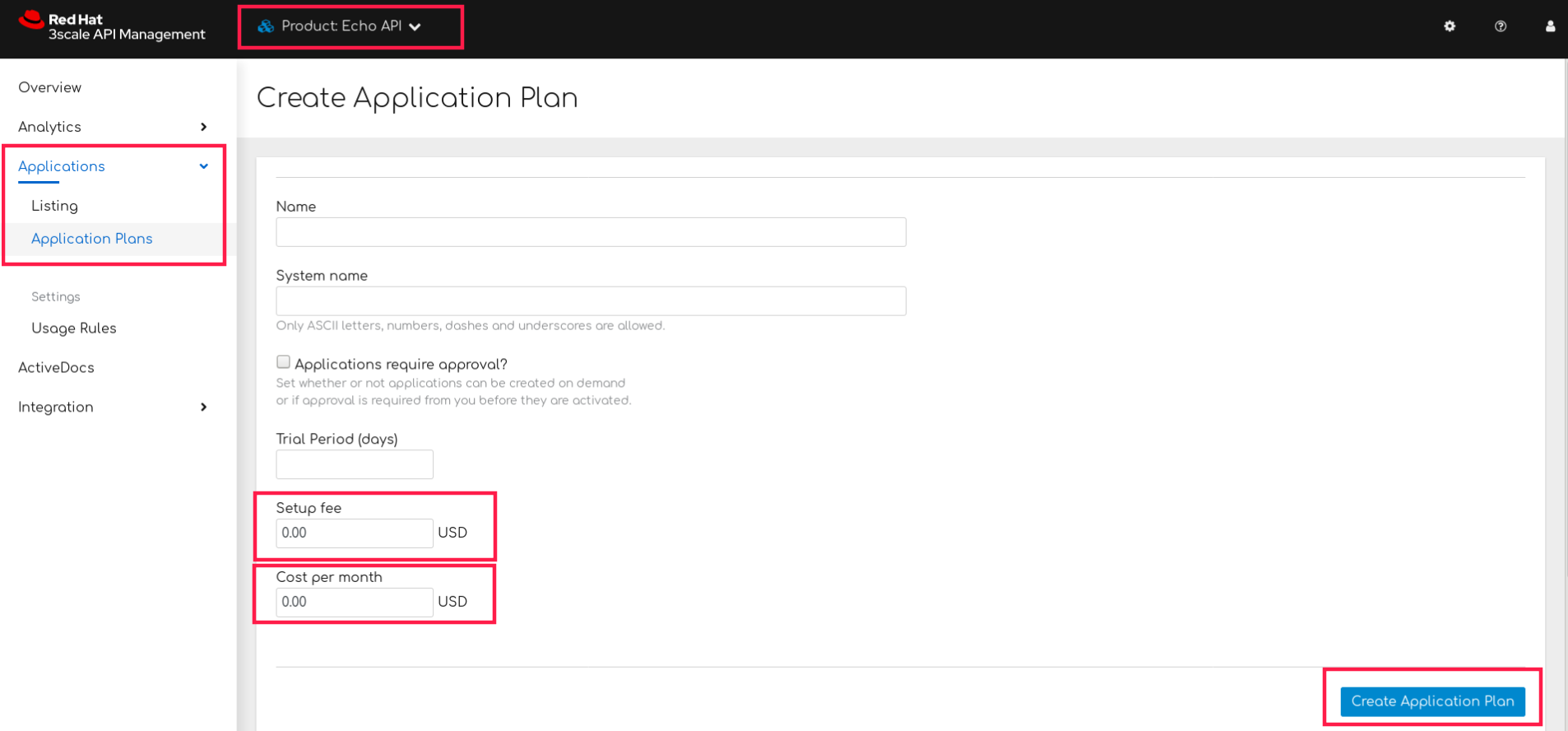
Task: Open the Product: Echo API dropdown
Action: click(x=351, y=26)
